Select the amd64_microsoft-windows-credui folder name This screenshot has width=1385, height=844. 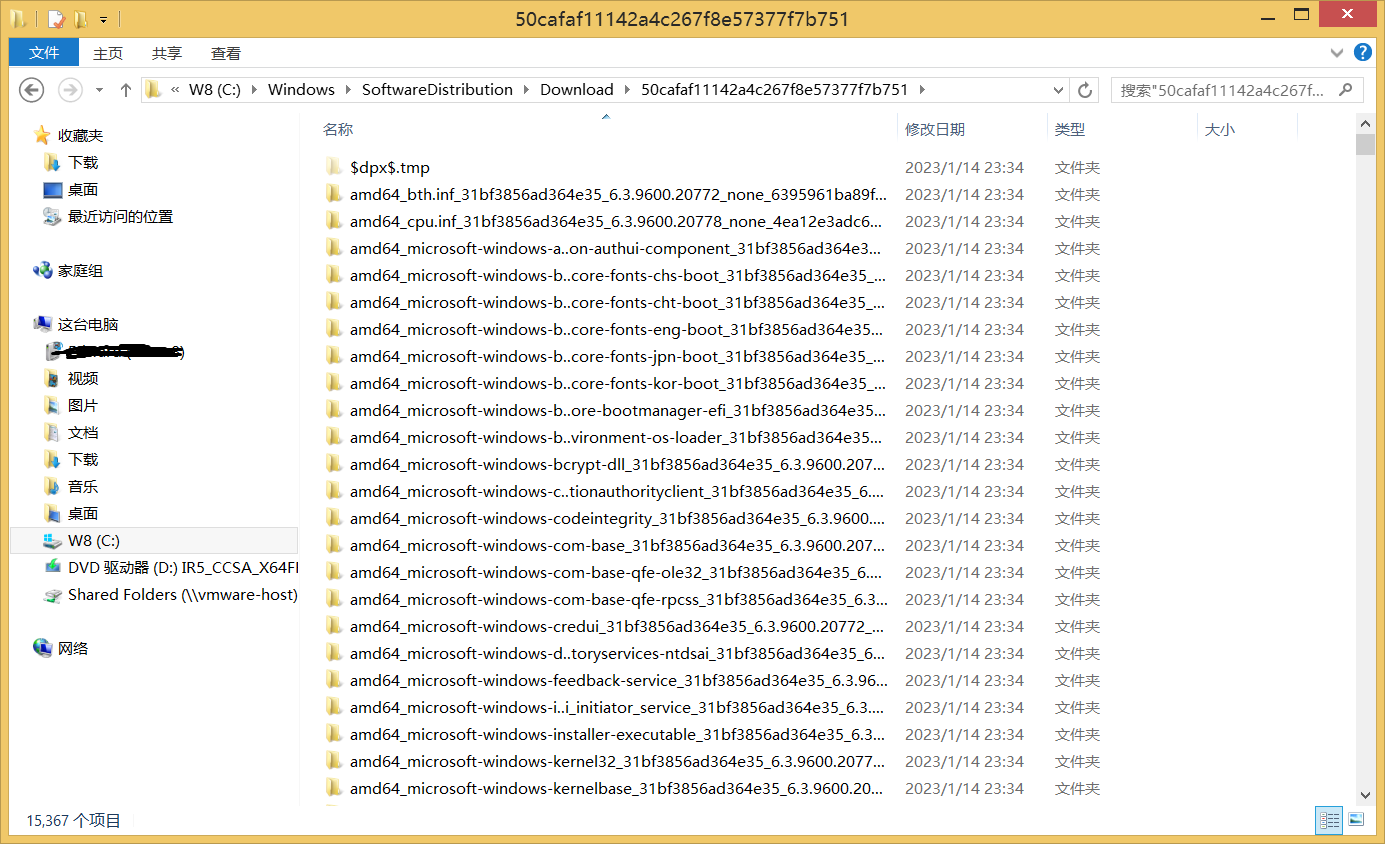tap(617, 626)
